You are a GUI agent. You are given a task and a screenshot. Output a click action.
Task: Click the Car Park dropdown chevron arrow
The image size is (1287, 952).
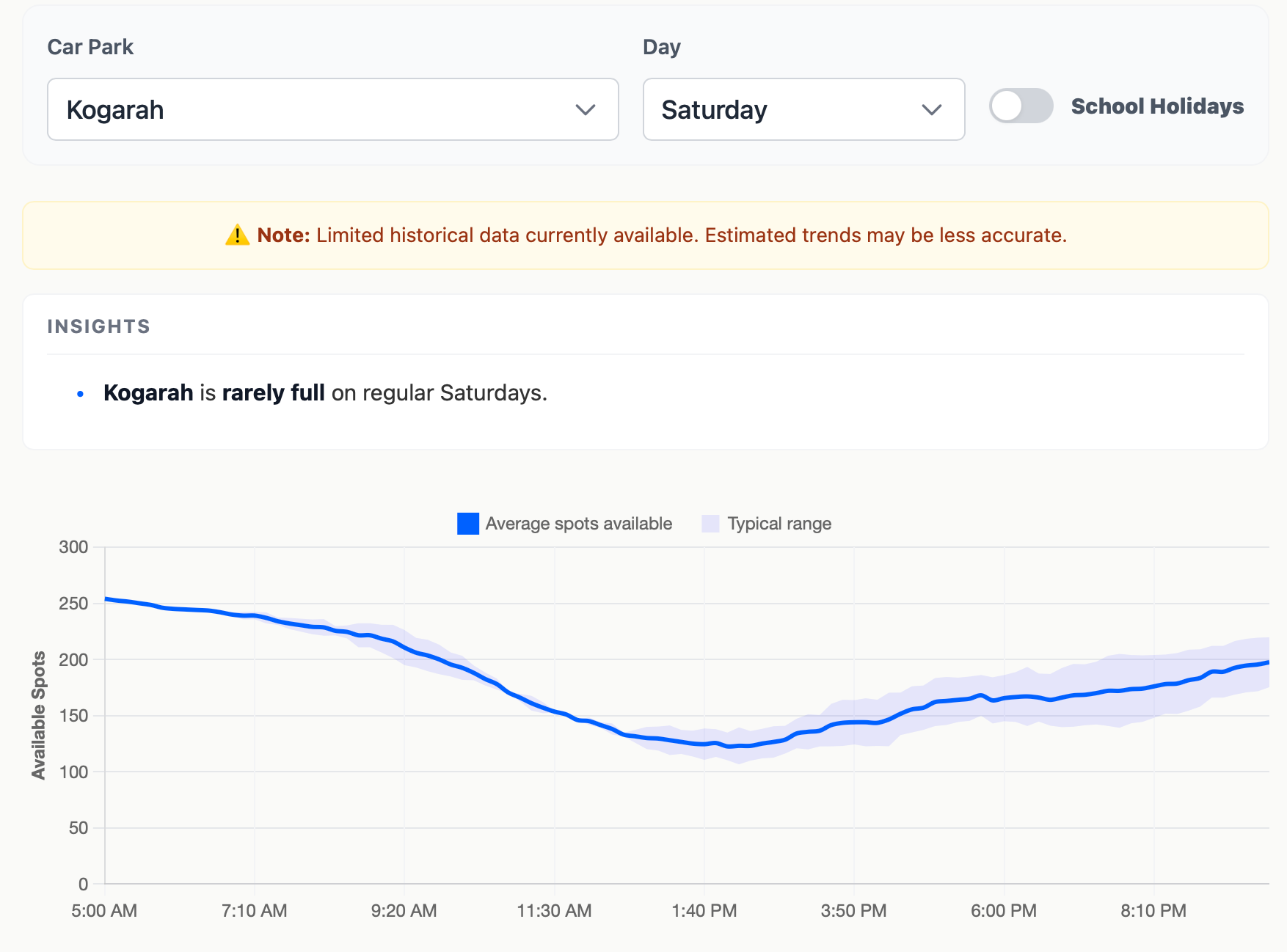[585, 109]
